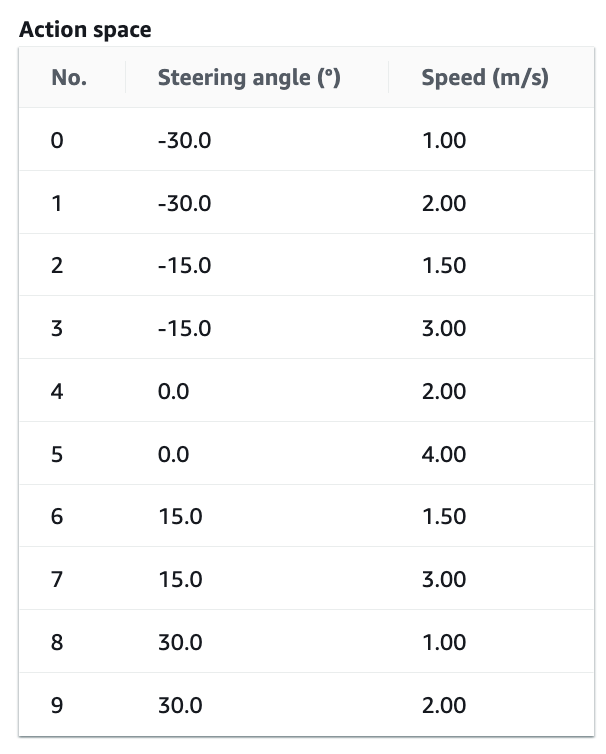Click the 0.0 steering angle in row 4
Image resolution: width=606 pixels, height=754 pixels.
[173, 391]
